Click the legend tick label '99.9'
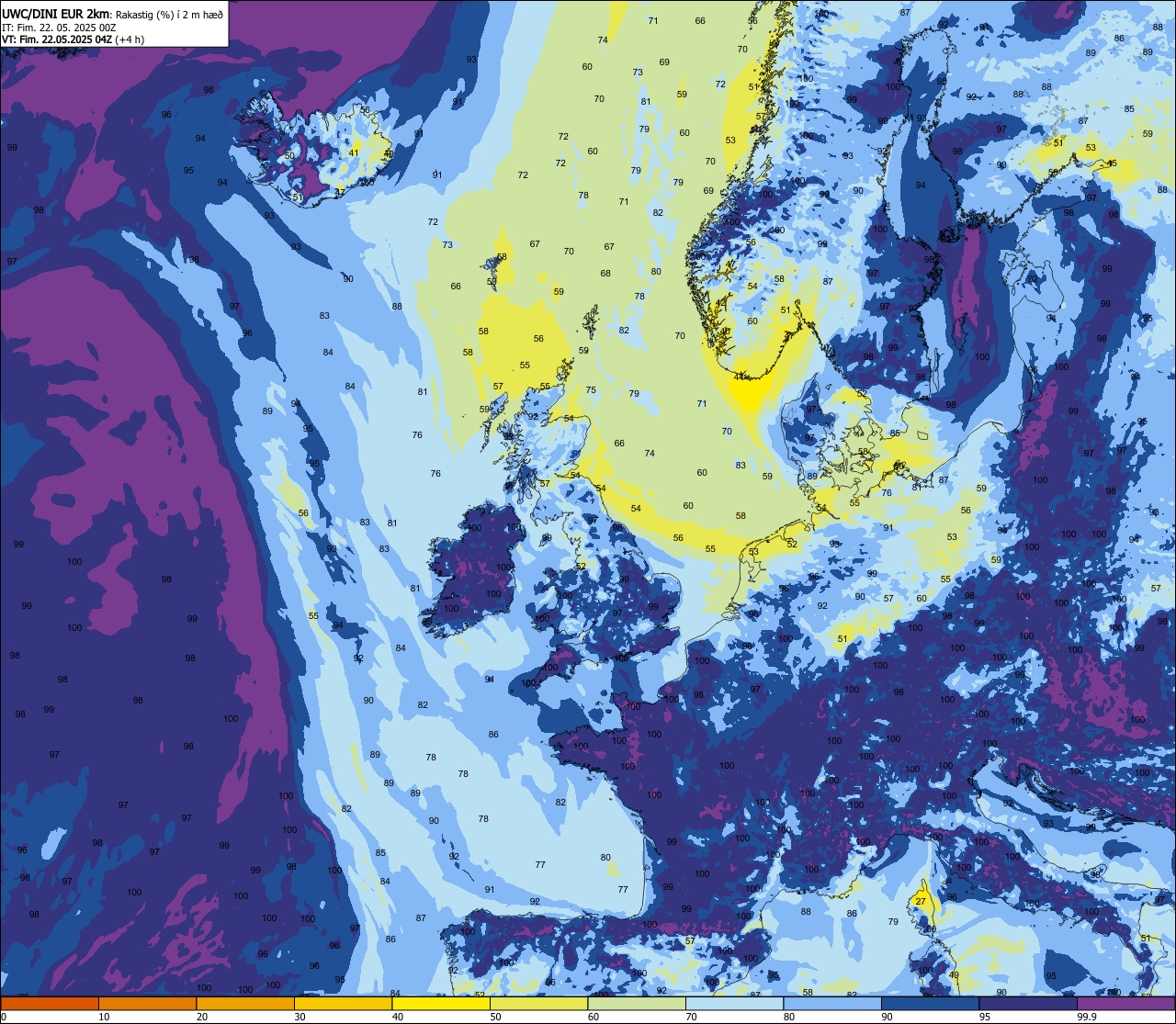Viewport: 1176px width, 1024px height. (1087, 1017)
